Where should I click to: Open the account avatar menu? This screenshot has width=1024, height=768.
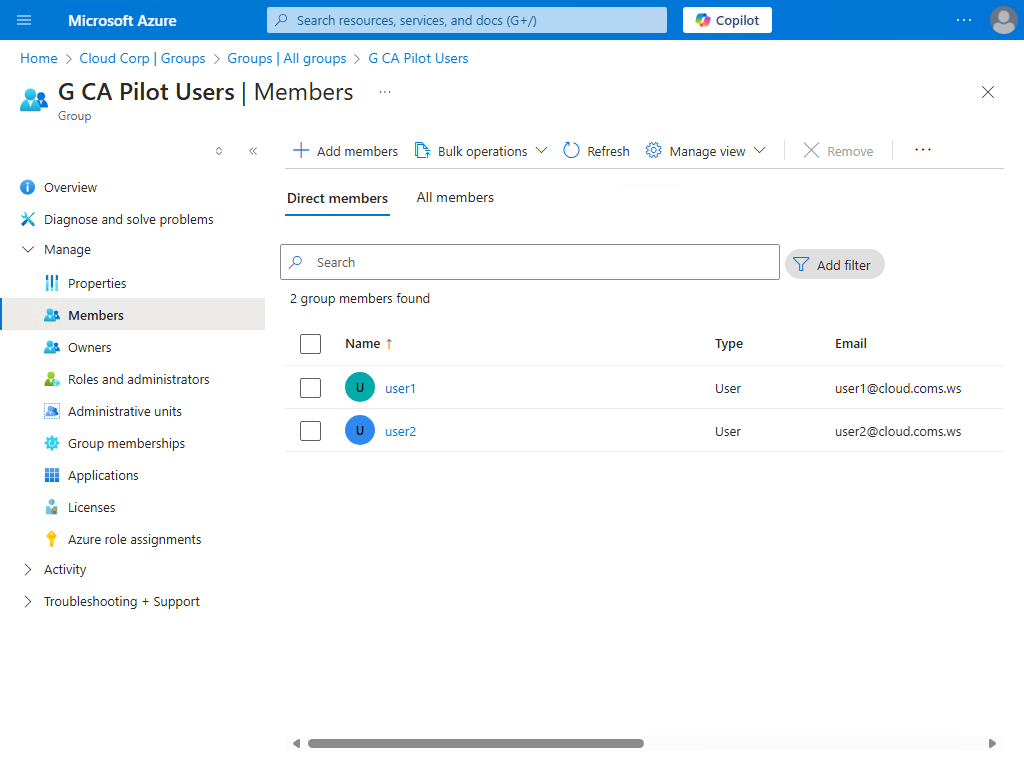coord(1003,20)
